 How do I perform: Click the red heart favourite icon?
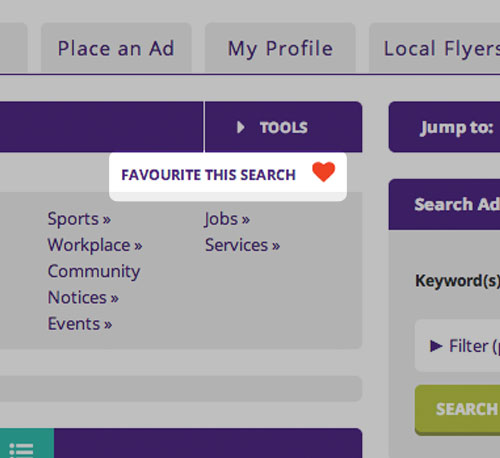click(323, 172)
